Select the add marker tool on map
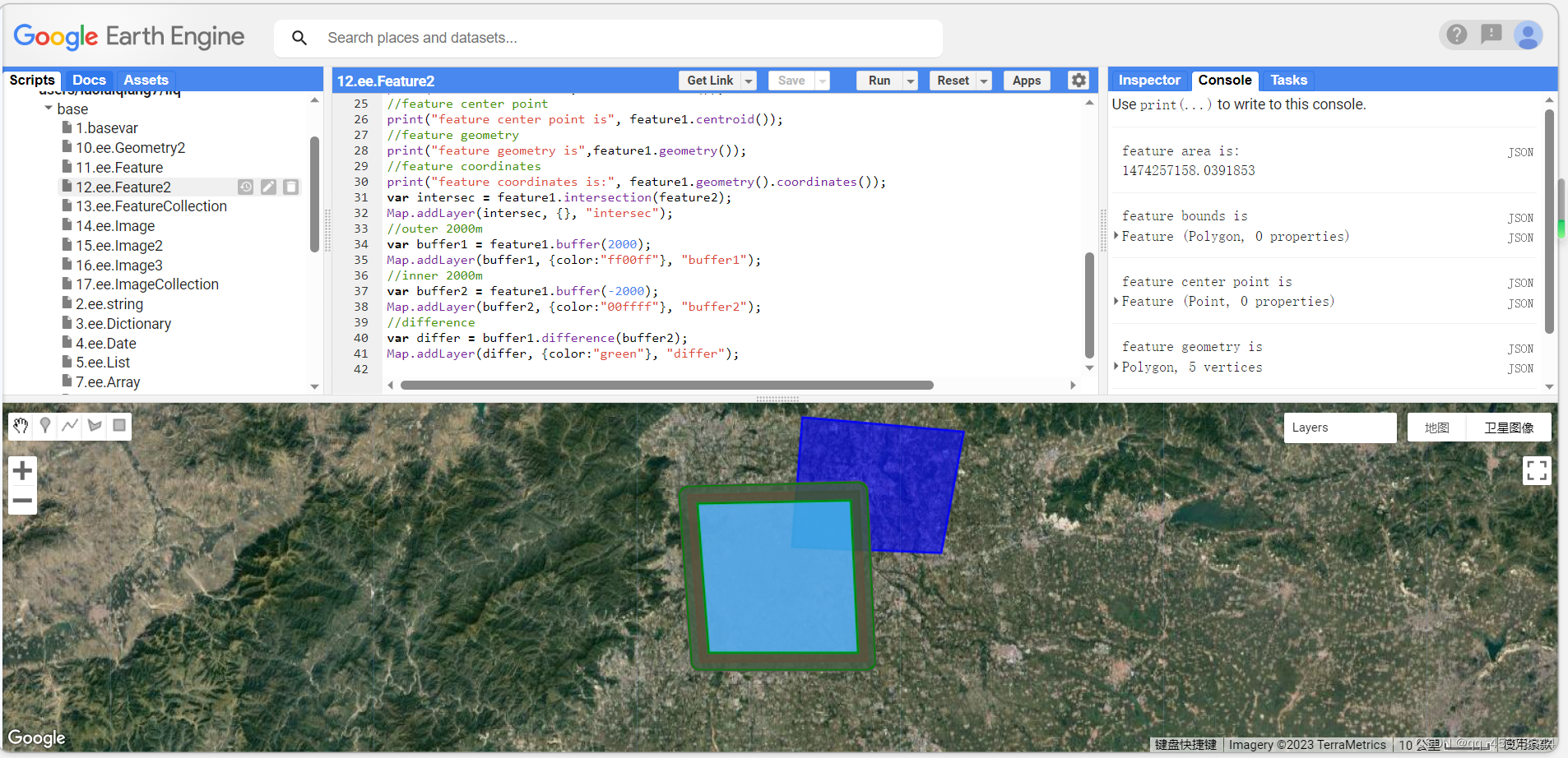This screenshot has width=1568, height=758. click(x=45, y=425)
